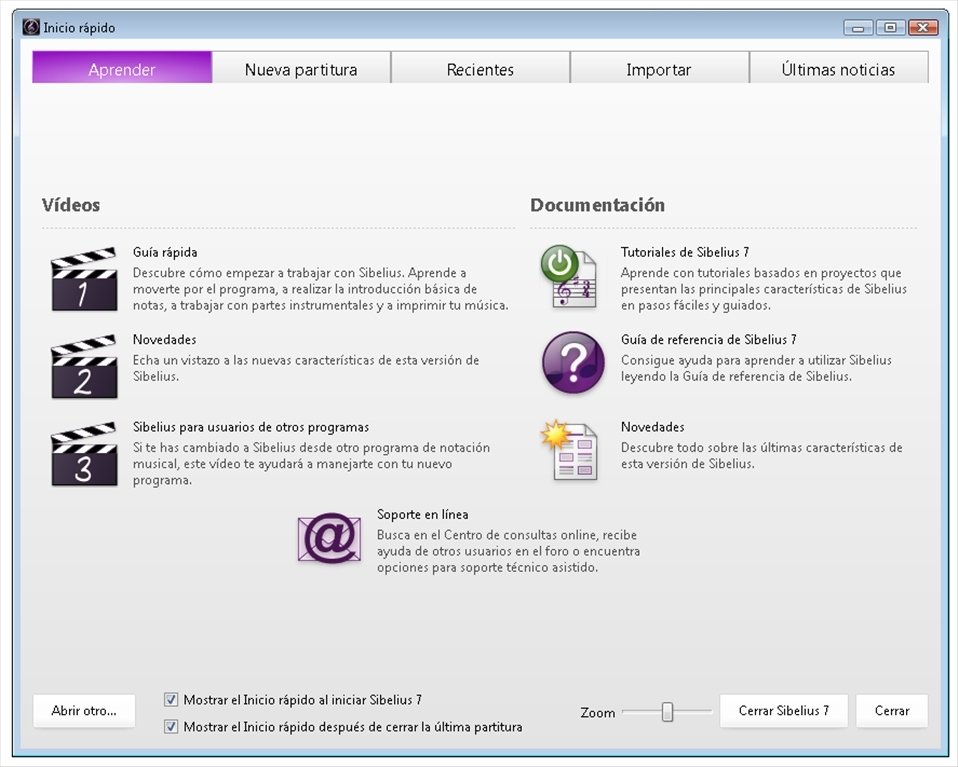Click the Novedades title under Vídeos

tap(164, 340)
